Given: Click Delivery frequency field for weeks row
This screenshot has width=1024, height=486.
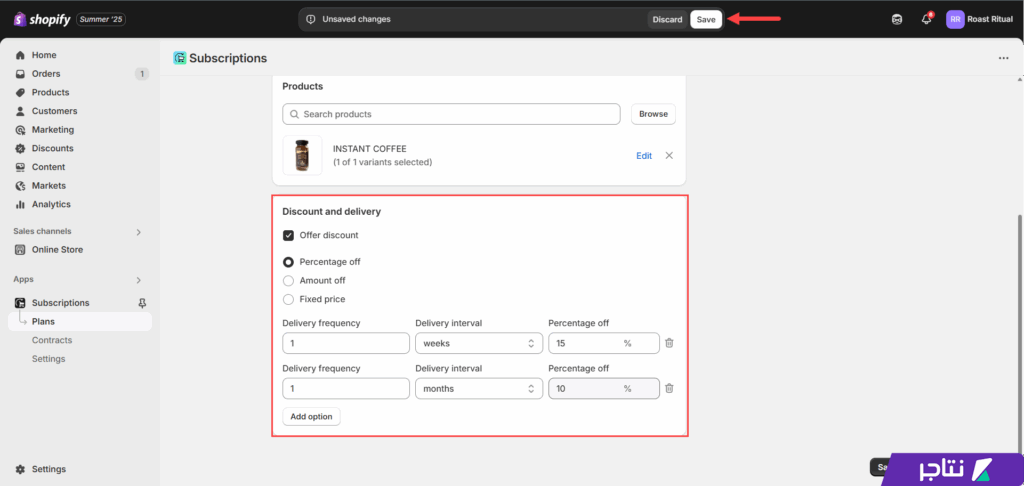Looking at the screenshot, I should coord(346,343).
